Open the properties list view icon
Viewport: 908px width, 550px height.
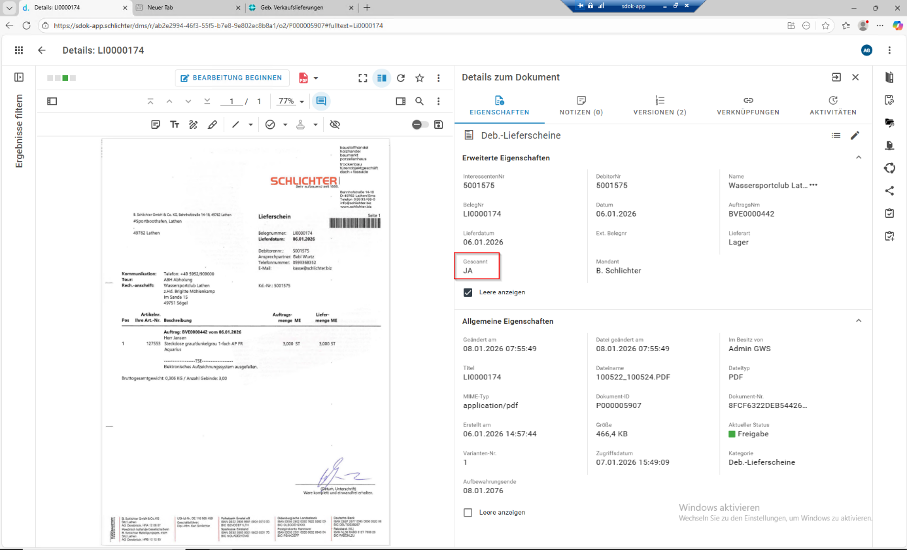pos(836,135)
